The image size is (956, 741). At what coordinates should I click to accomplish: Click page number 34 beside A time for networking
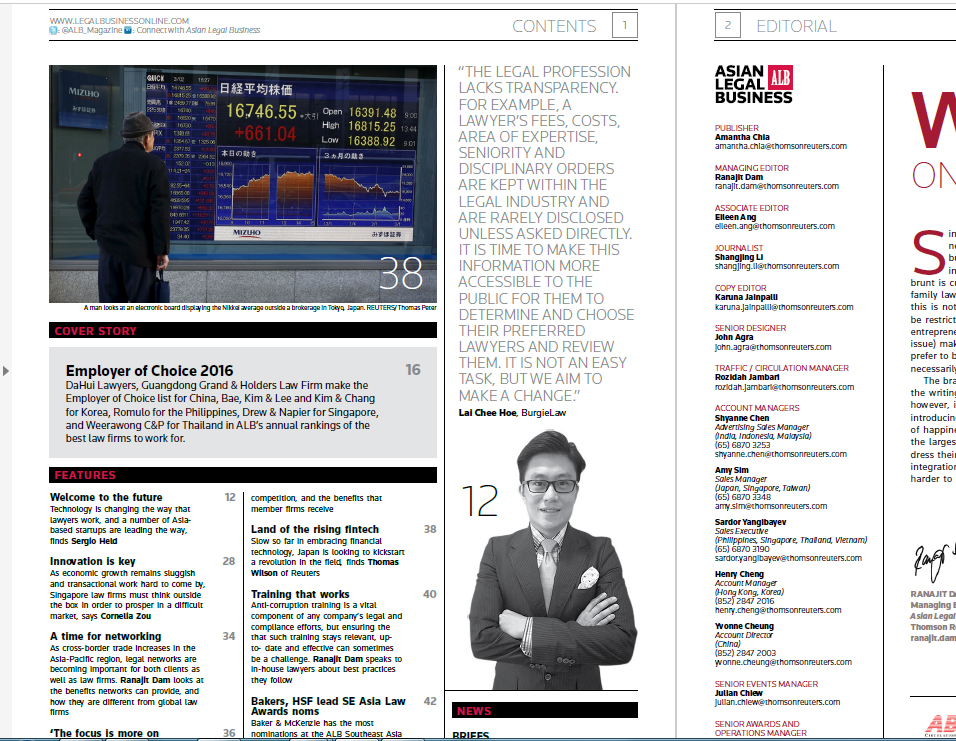[x=229, y=636]
